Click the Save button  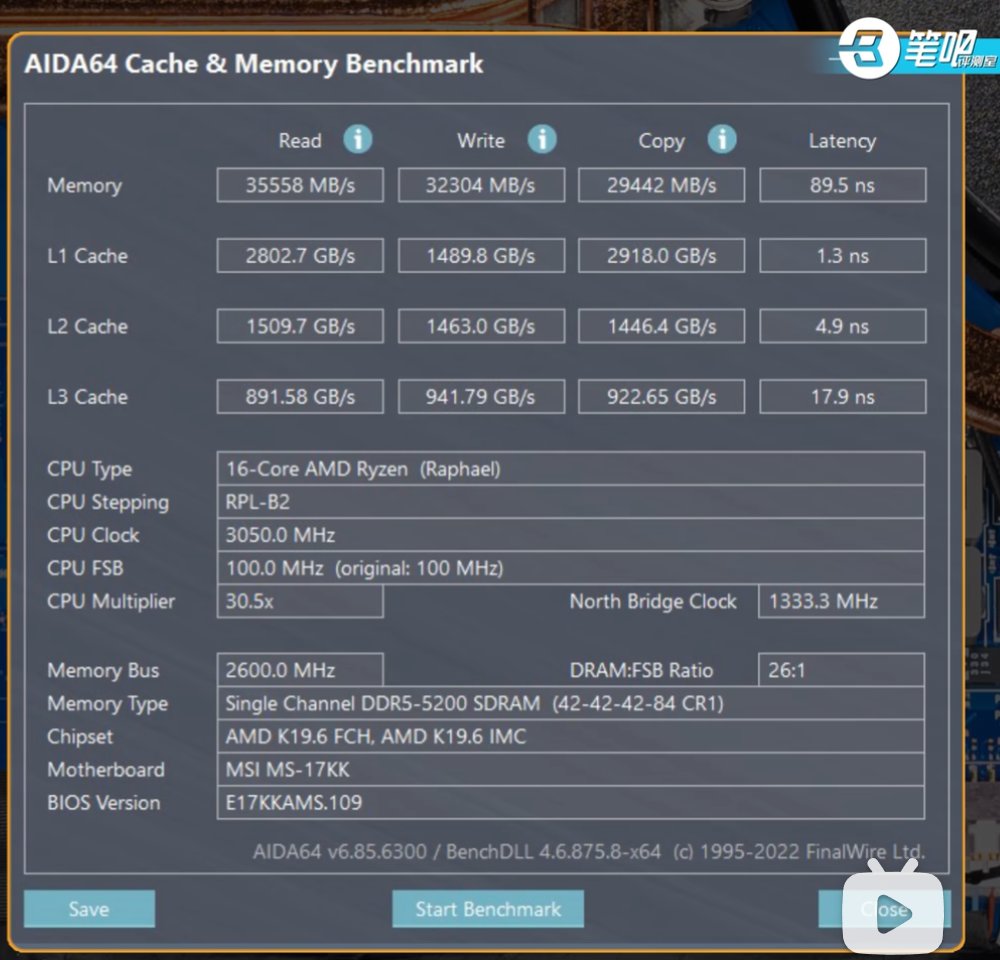coord(89,908)
